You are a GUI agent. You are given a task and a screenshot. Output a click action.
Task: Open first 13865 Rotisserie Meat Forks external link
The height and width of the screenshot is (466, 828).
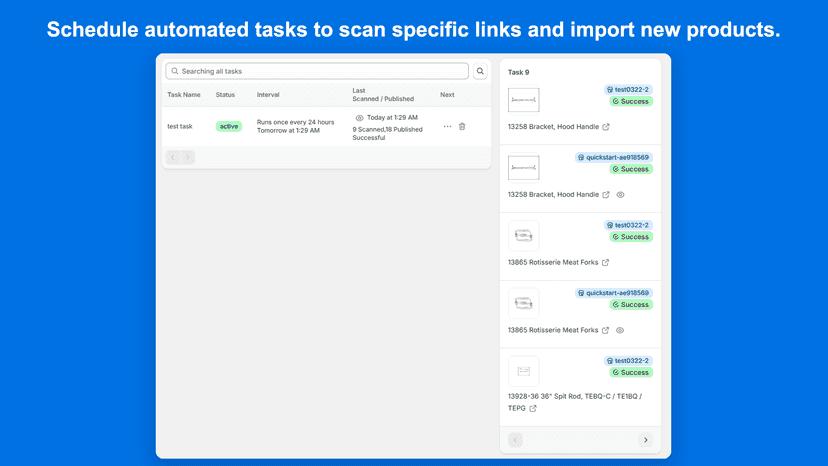pos(605,263)
